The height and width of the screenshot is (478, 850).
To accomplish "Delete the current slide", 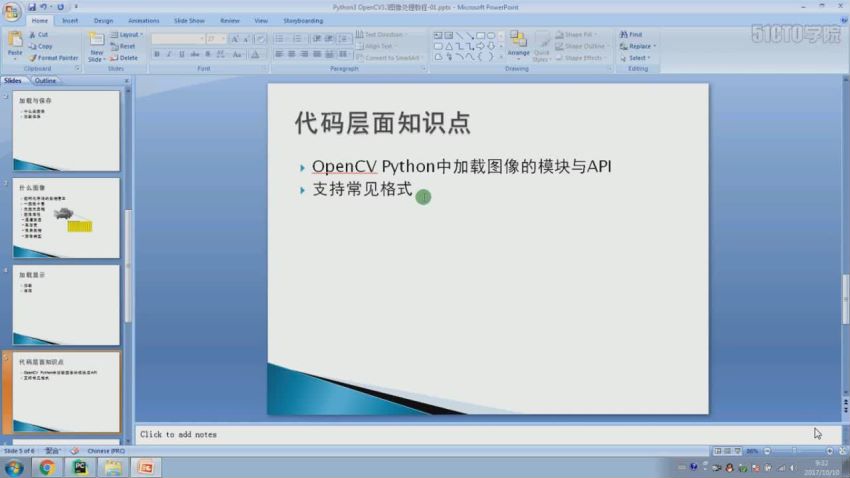I will tap(124, 57).
